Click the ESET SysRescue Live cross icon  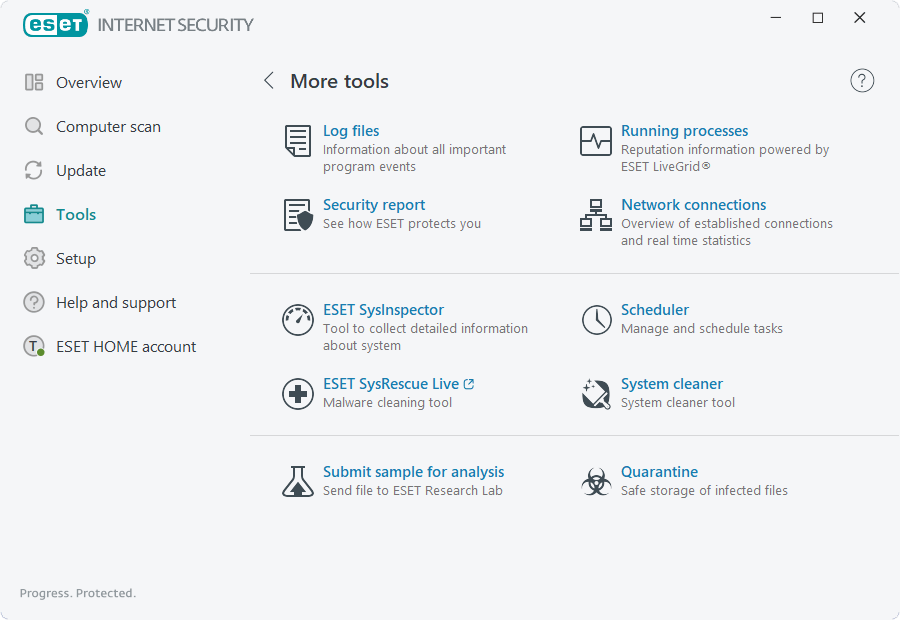(298, 394)
